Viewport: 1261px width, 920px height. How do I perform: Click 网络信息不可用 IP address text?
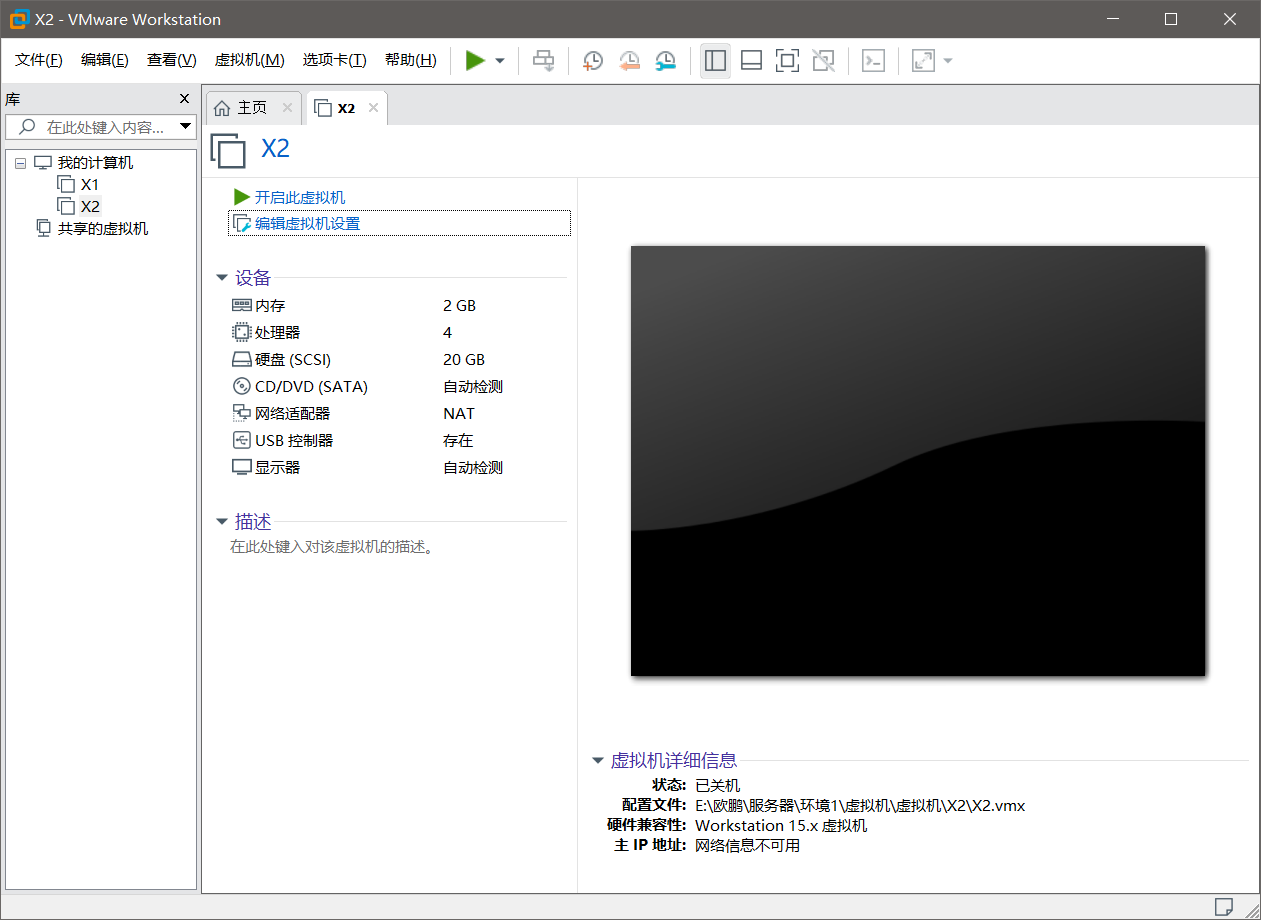point(747,845)
